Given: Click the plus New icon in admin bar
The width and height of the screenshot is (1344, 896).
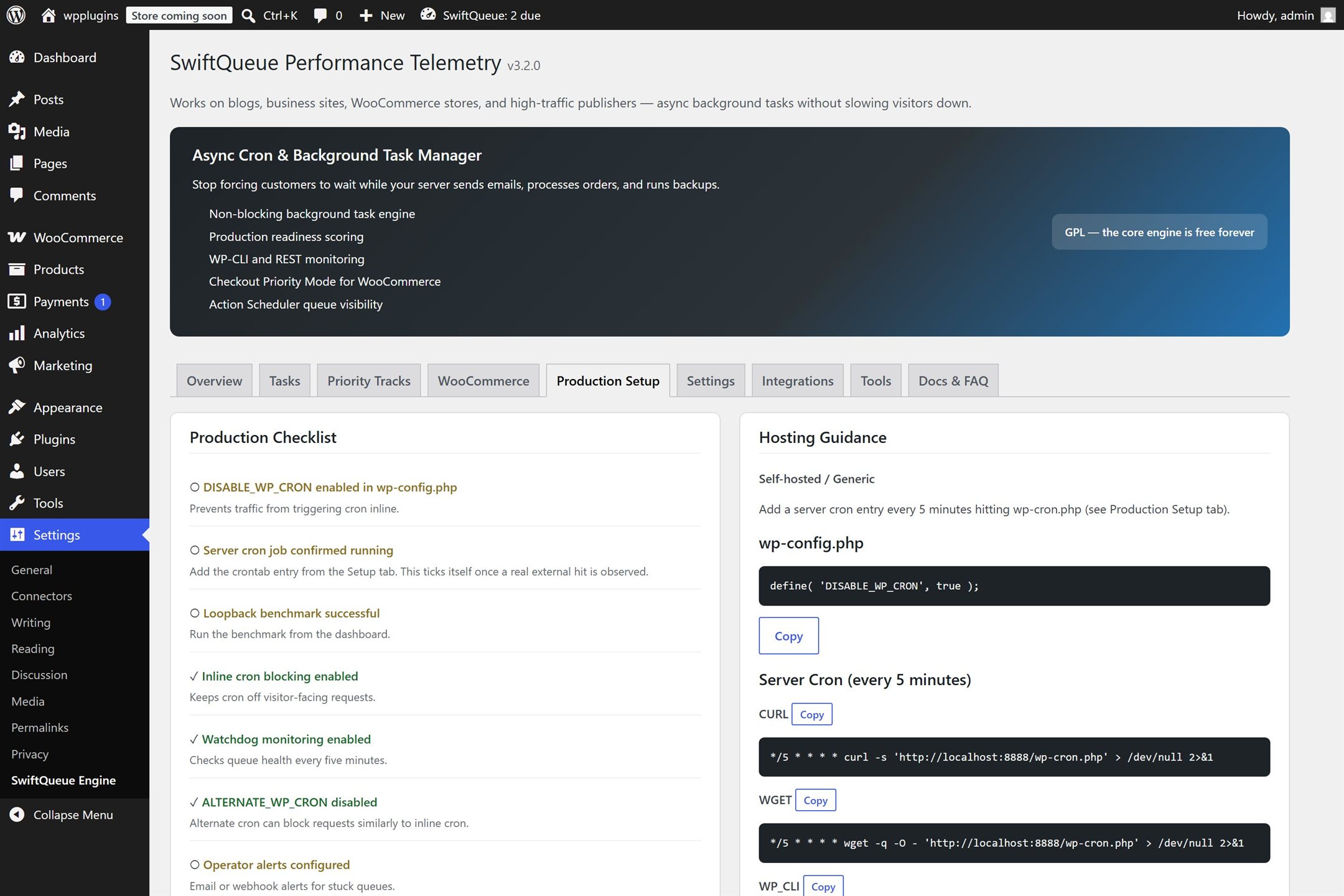Looking at the screenshot, I should tap(366, 16).
